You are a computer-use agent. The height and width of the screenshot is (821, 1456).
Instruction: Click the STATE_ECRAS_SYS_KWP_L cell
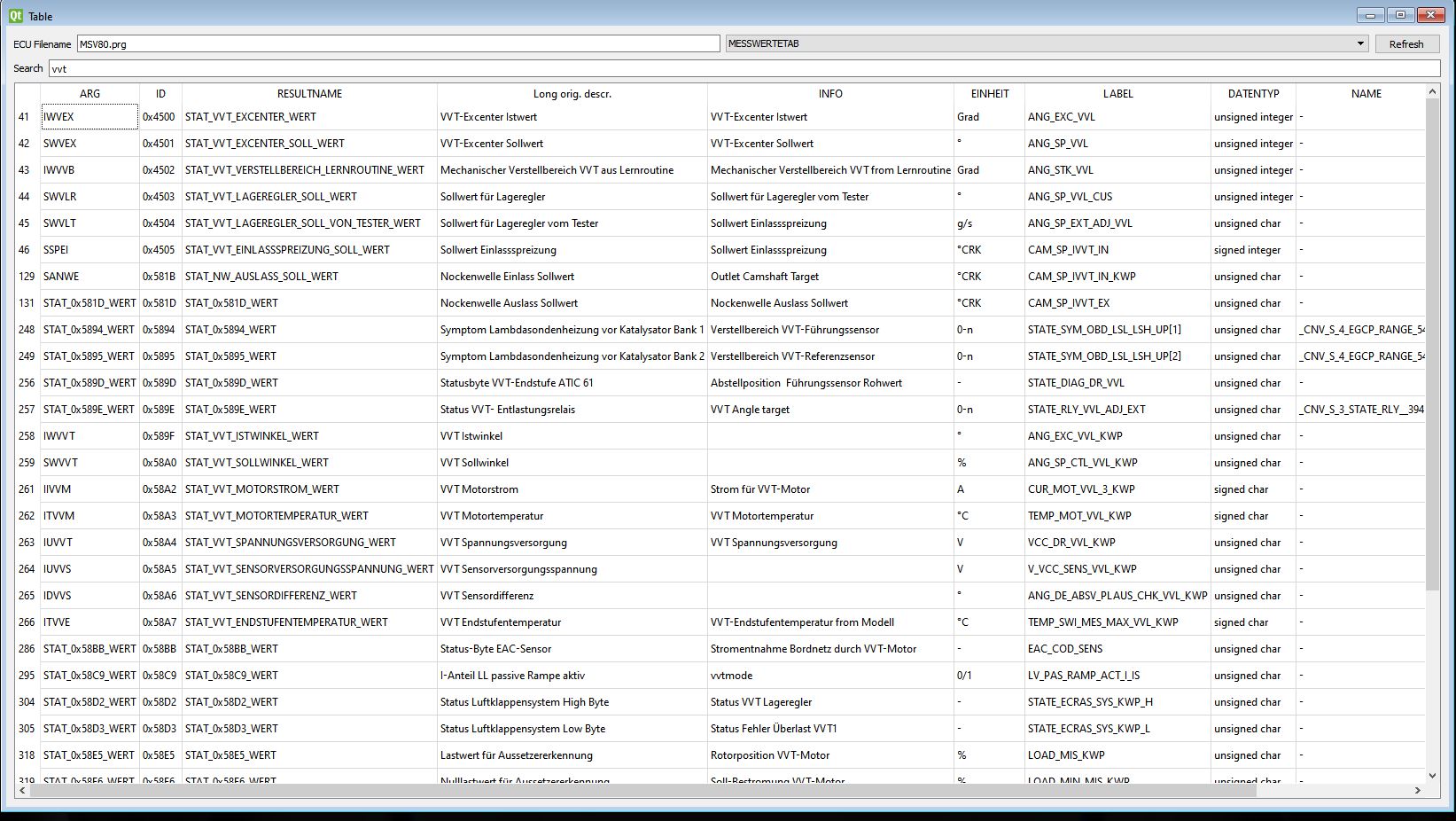(x=1117, y=729)
